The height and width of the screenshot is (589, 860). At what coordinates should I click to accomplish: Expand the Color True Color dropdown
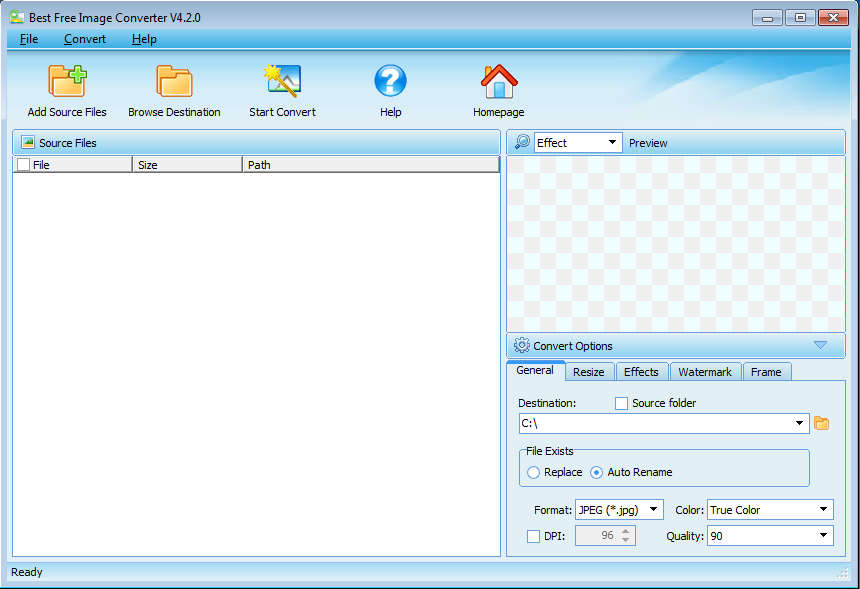[x=822, y=510]
